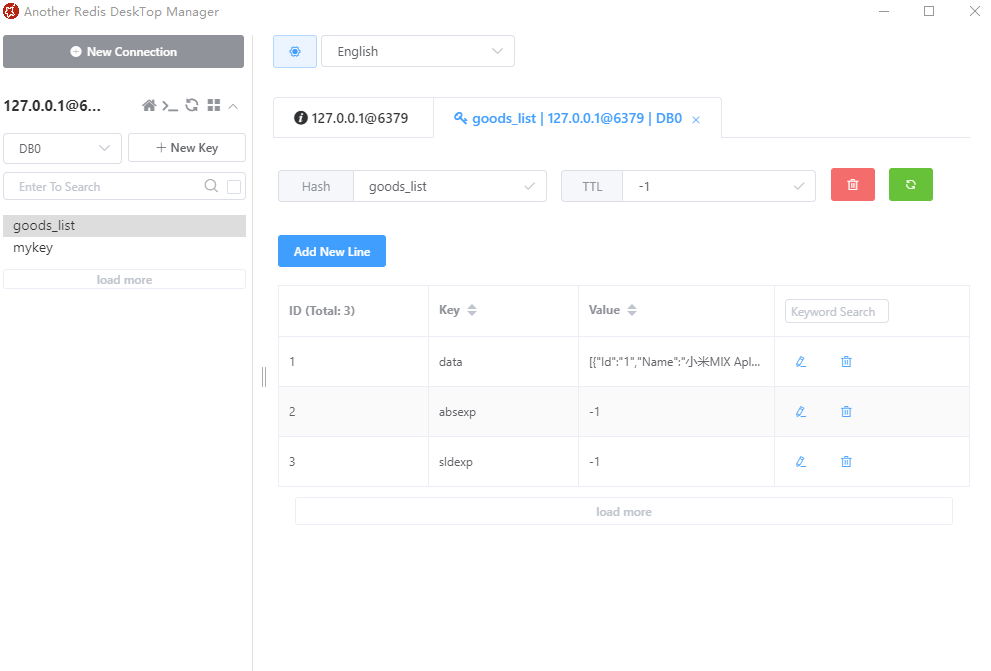This screenshot has width=991, height=671.
Task: Click Add New Line button
Action: coord(332,251)
